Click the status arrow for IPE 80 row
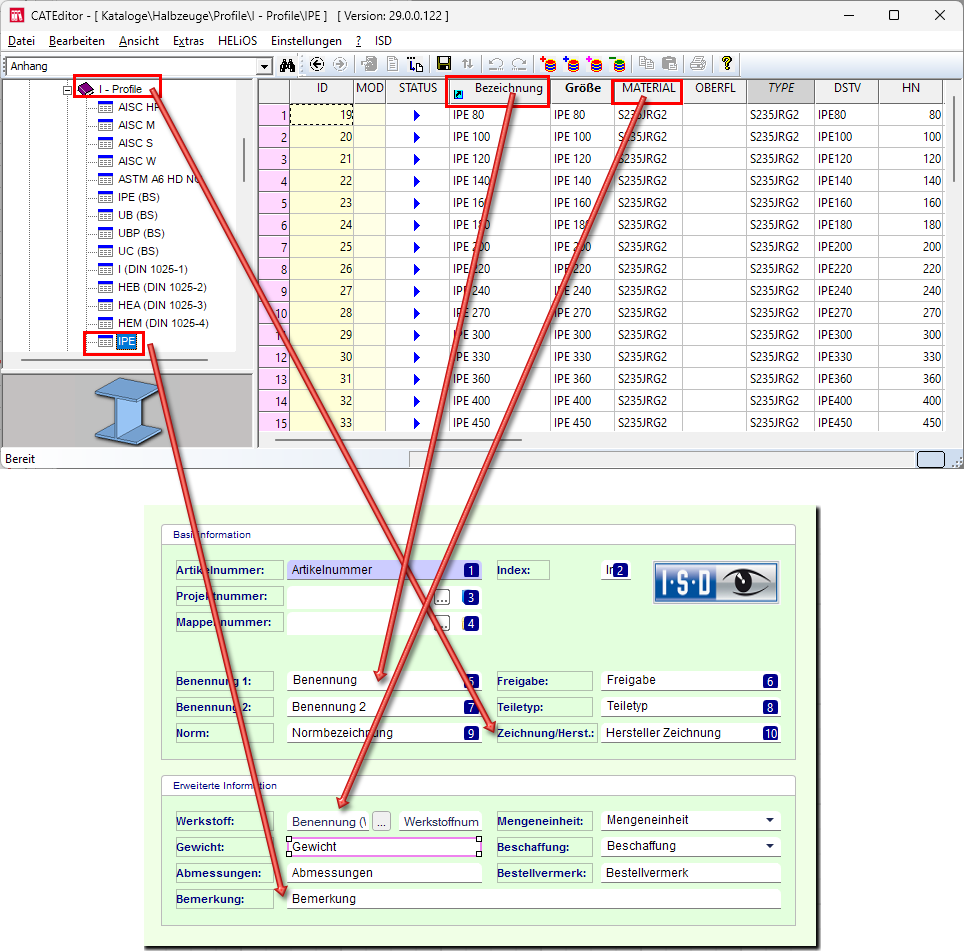Viewport: 964px width, 951px height. [x=417, y=115]
